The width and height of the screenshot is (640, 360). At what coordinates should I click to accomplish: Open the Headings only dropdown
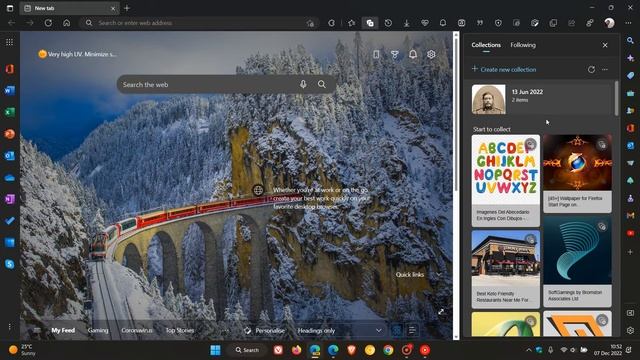click(x=339, y=330)
